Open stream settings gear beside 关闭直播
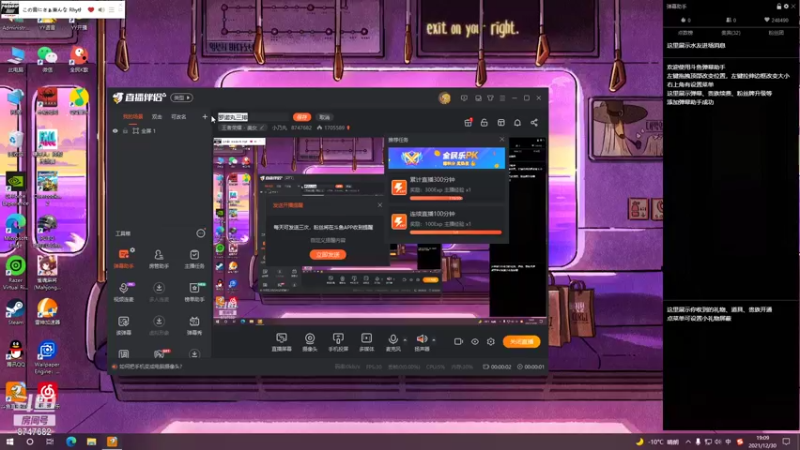The width and height of the screenshot is (800, 450). [491, 341]
